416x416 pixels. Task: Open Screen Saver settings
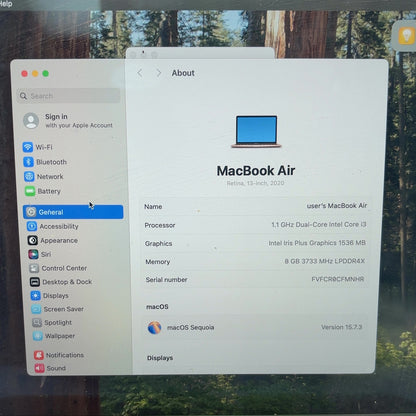[58, 309]
